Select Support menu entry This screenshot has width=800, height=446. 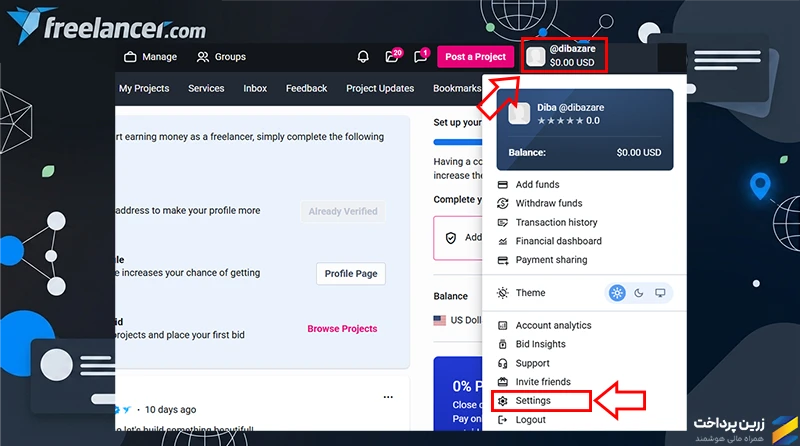point(584,363)
